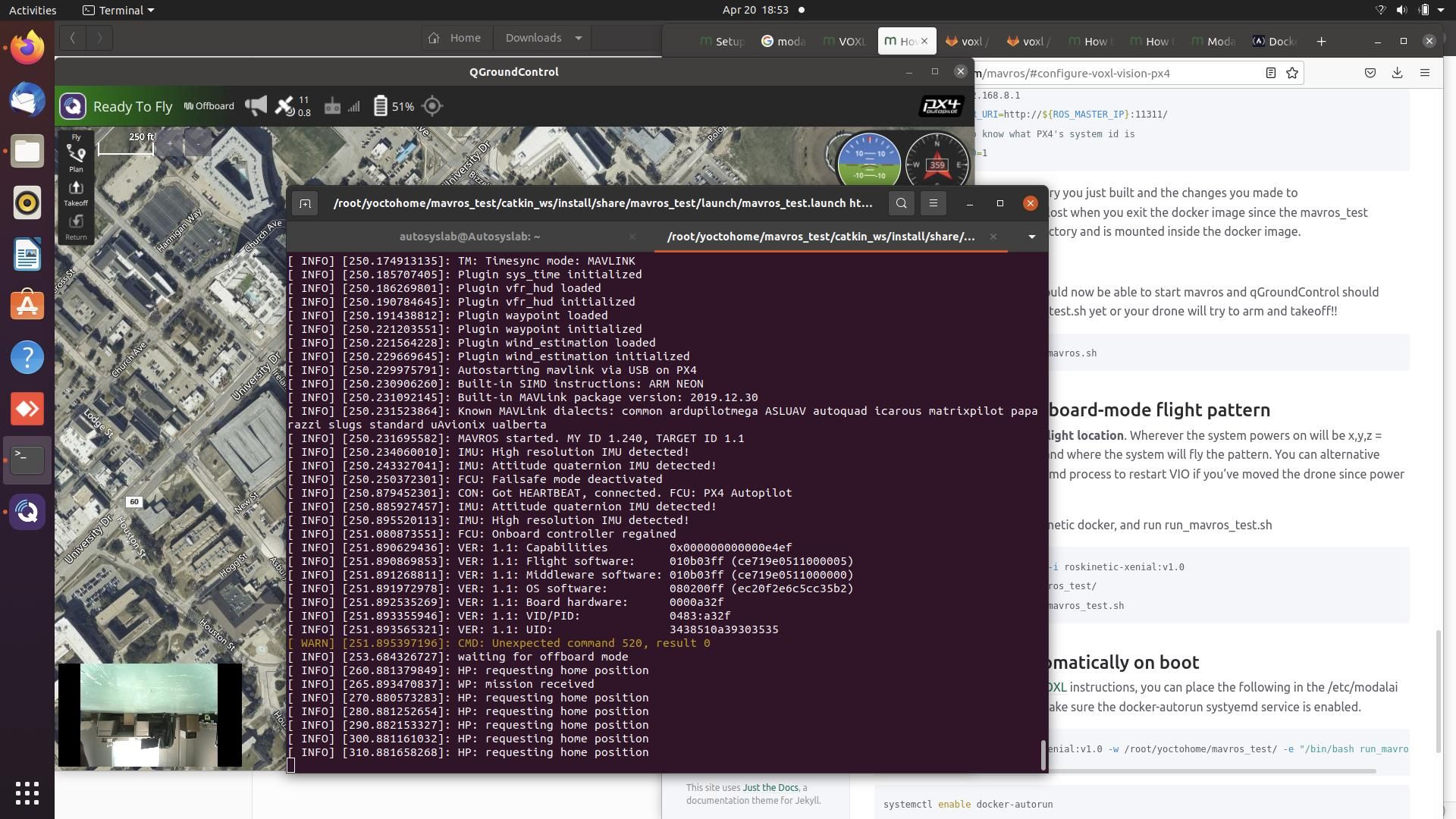Open the 'Just the Docs' link
Screen dimensions: 1456x819
coord(770,787)
